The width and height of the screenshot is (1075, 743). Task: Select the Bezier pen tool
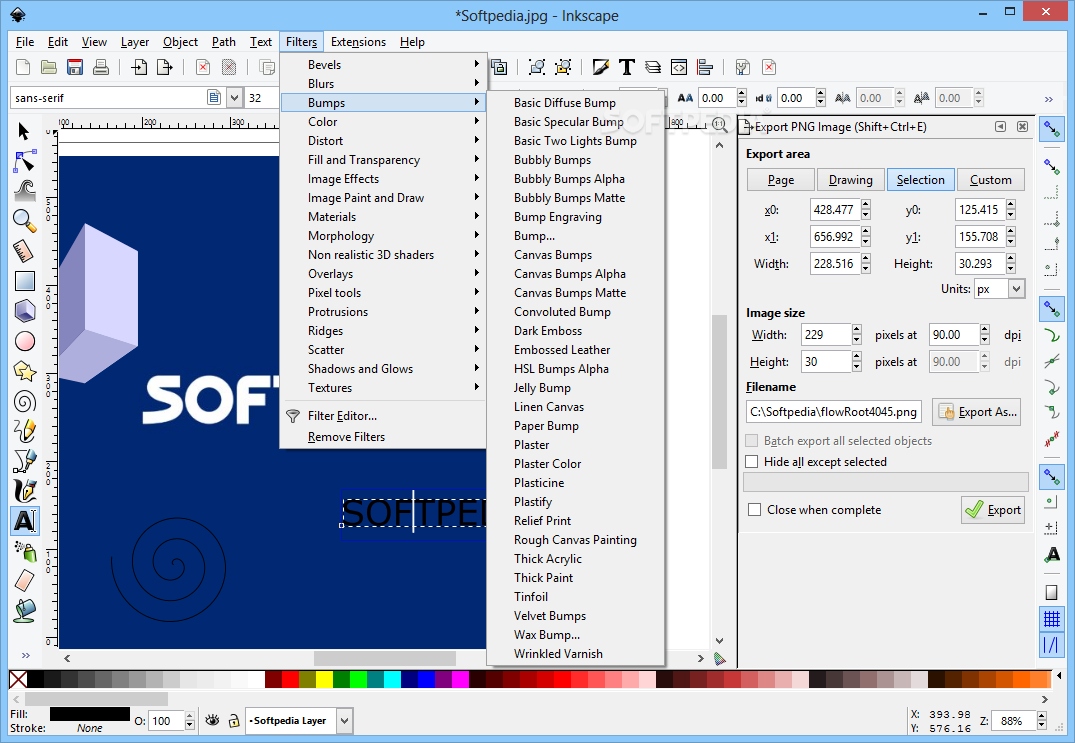[24, 461]
